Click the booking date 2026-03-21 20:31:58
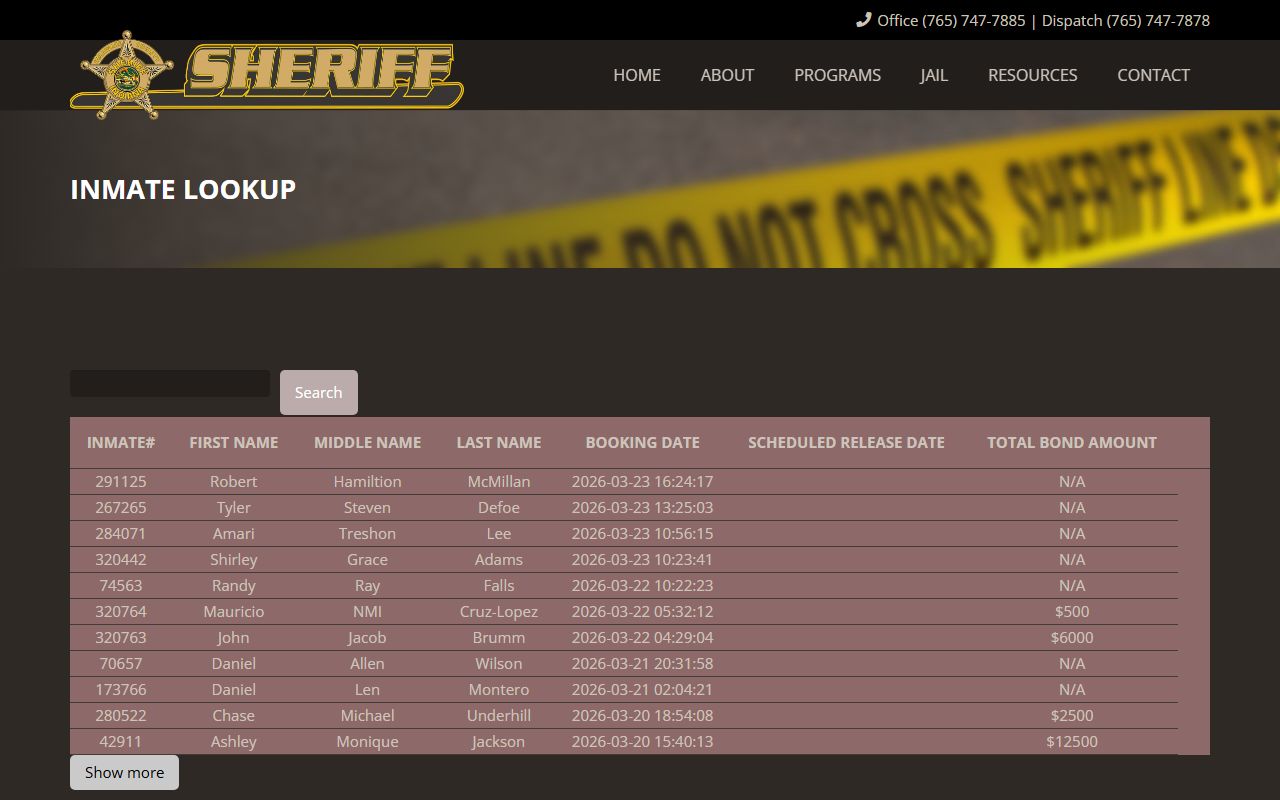 (x=643, y=663)
